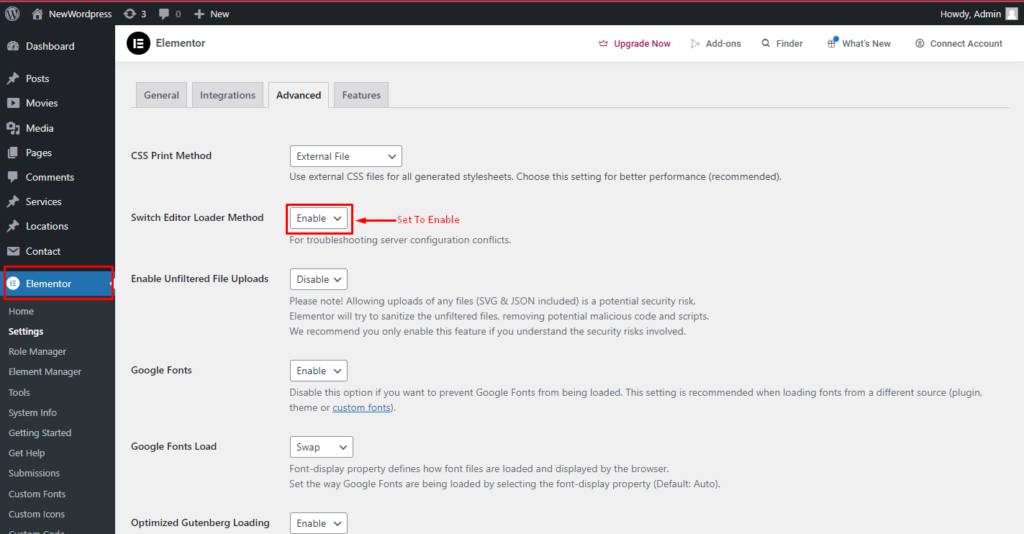This screenshot has width=1024, height=534.
Task: Click the Media library icon
Action: pos(13,128)
